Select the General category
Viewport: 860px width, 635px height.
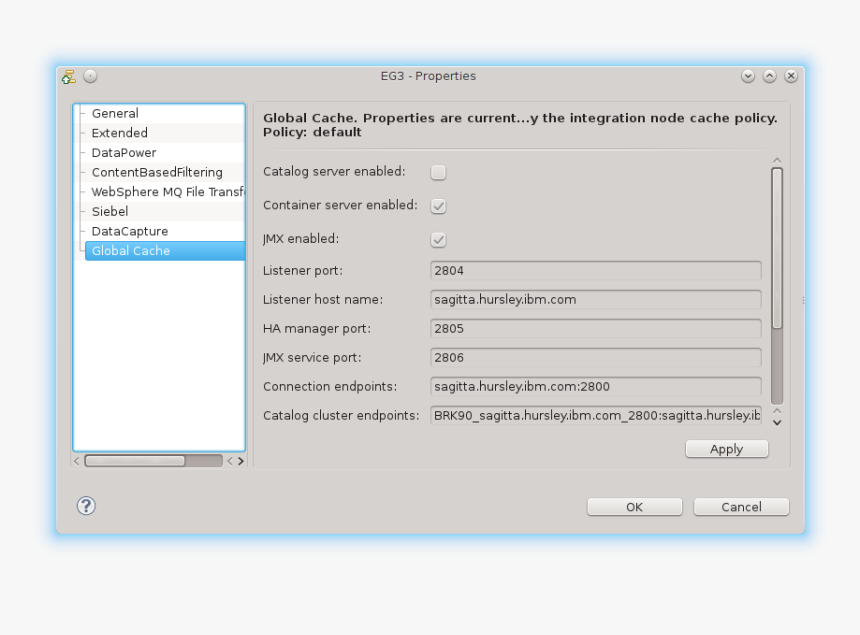pos(115,114)
